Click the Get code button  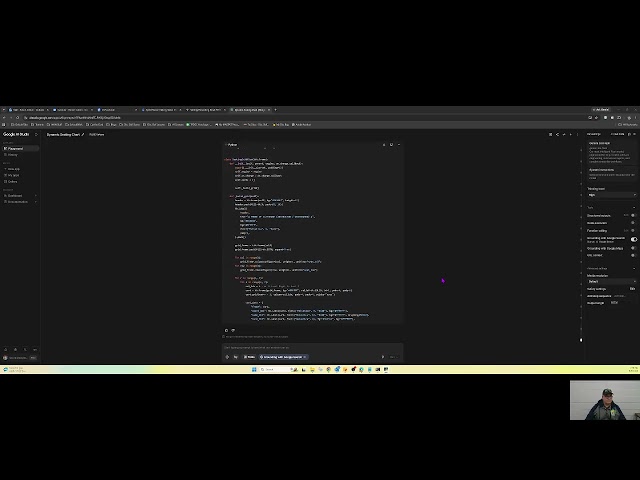click(618, 134)
